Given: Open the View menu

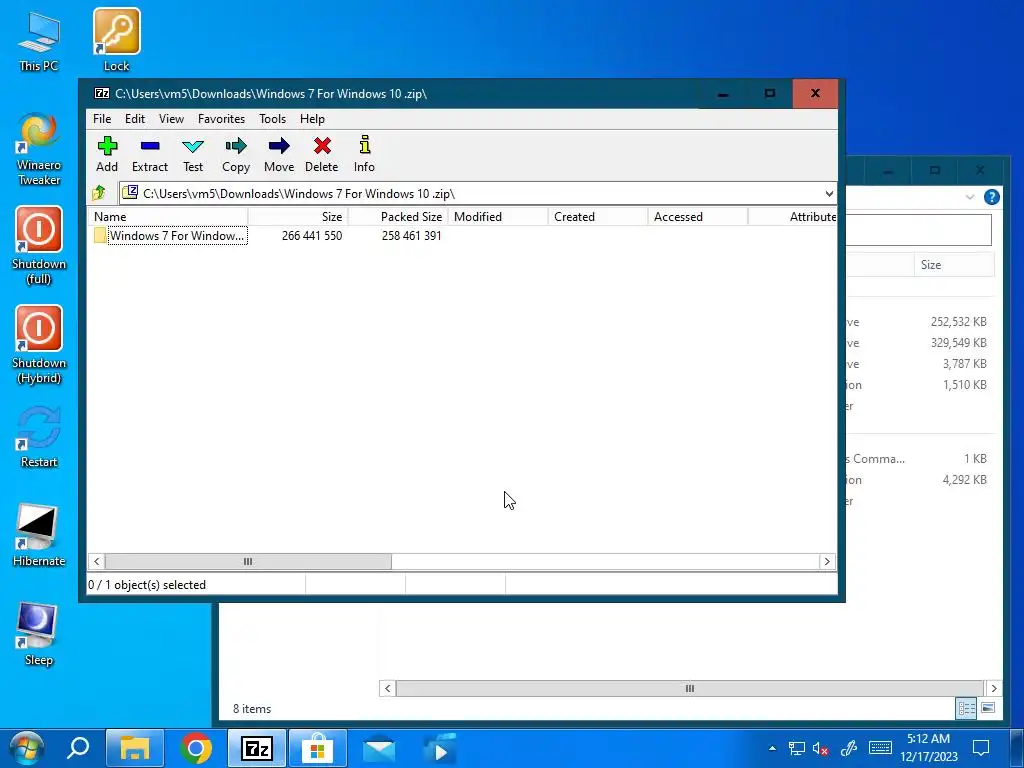Looking at the screenshot, I should click(x=171, y=119).
